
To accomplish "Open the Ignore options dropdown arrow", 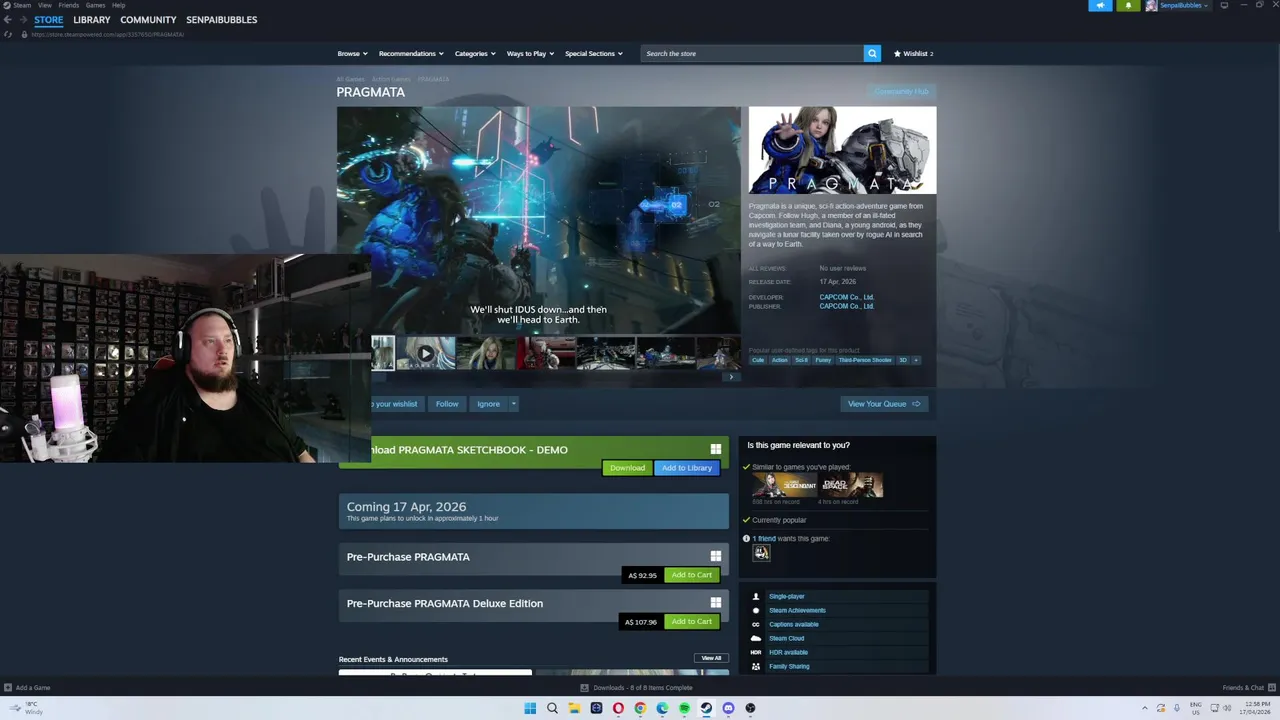I will 513,404.
